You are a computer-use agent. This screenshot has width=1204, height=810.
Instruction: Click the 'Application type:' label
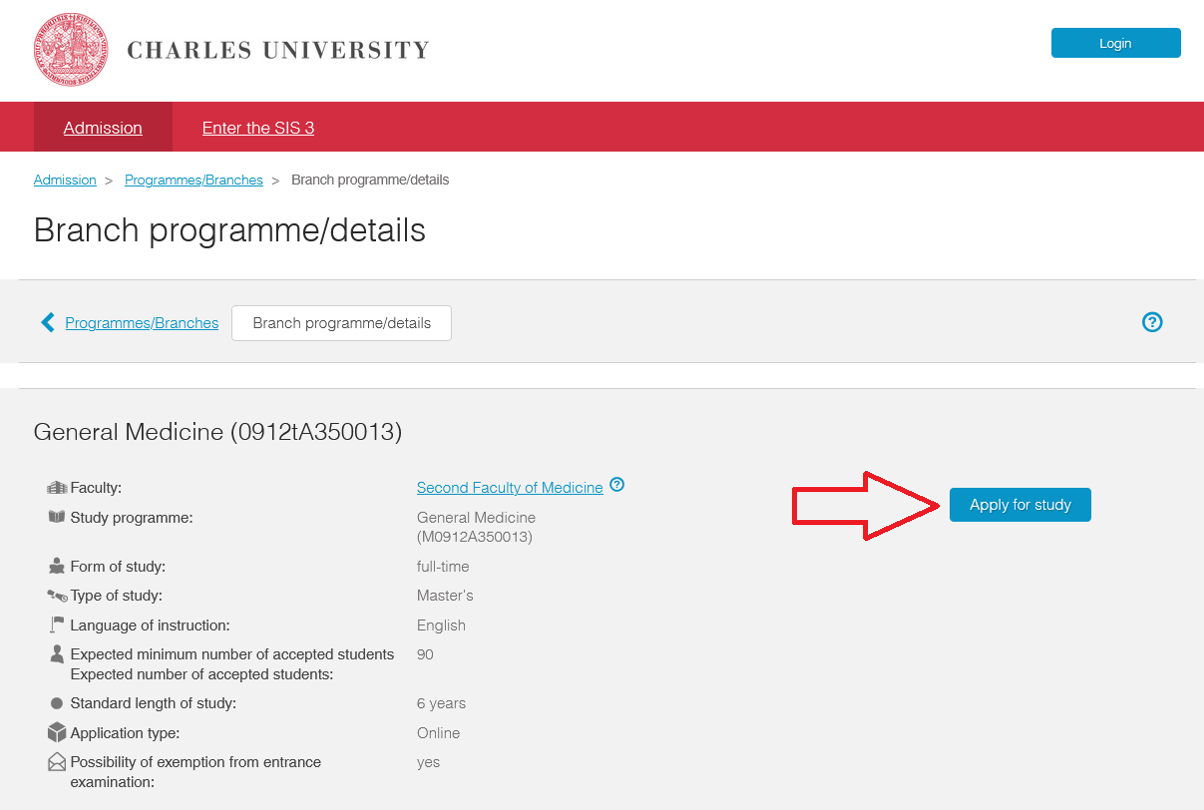tap(125, 733)
